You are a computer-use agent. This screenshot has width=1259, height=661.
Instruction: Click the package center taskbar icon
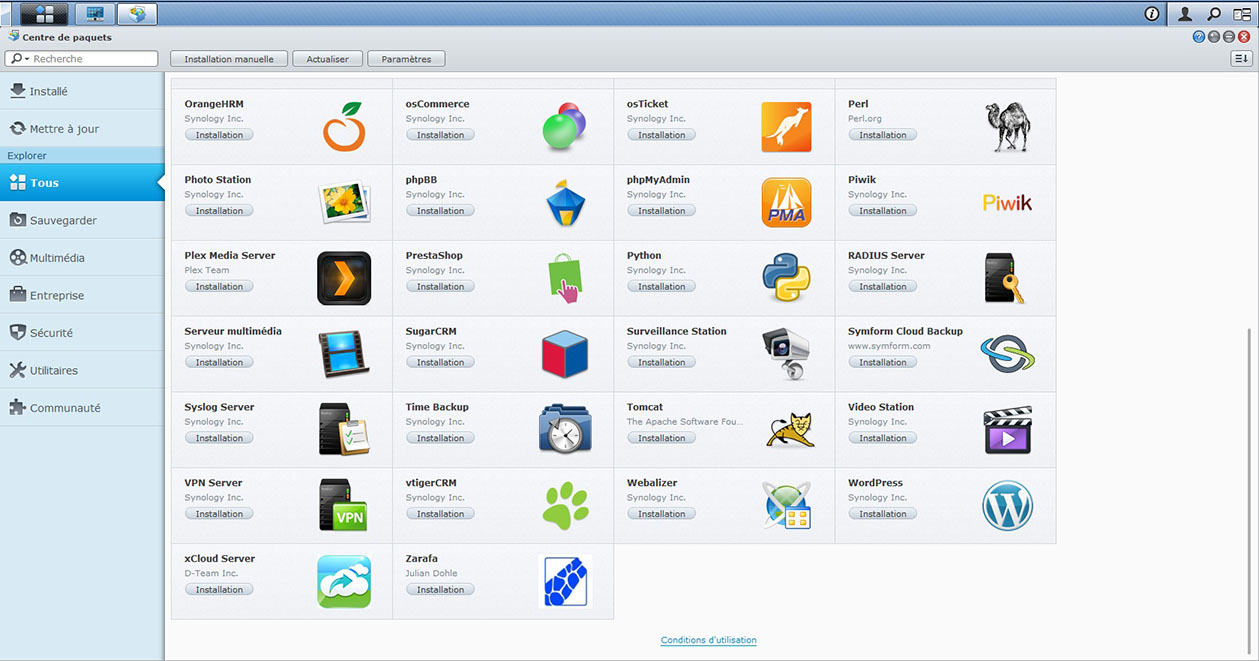point(137,14)
